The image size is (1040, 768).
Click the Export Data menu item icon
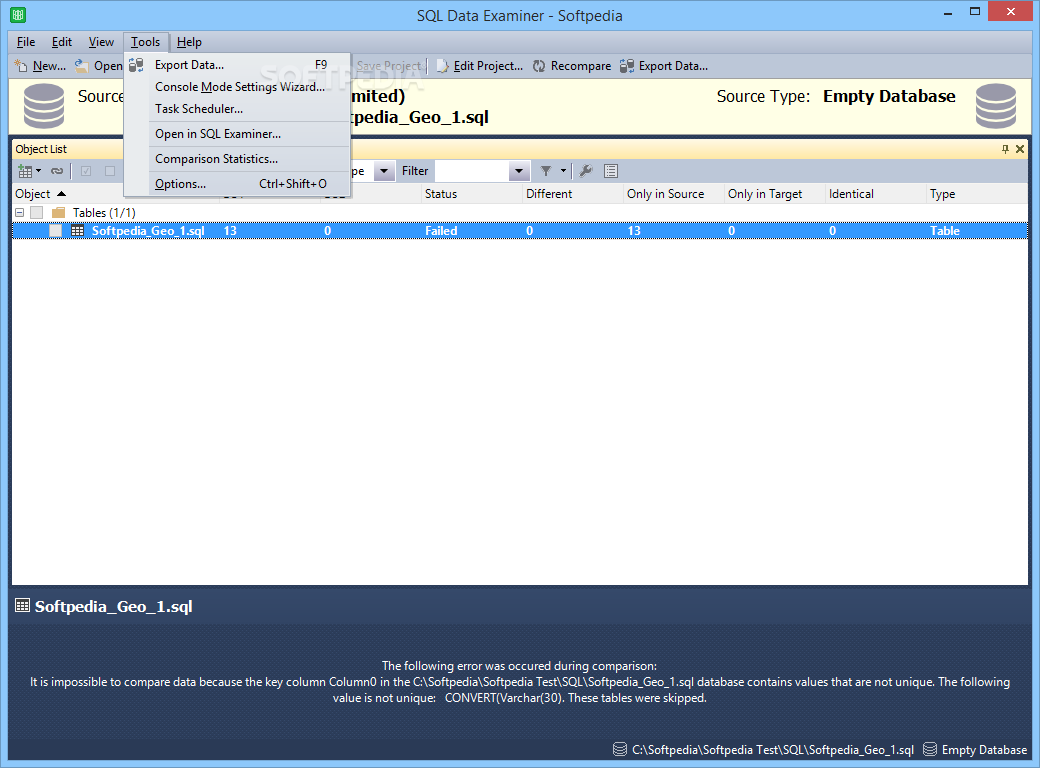point(137,65)
